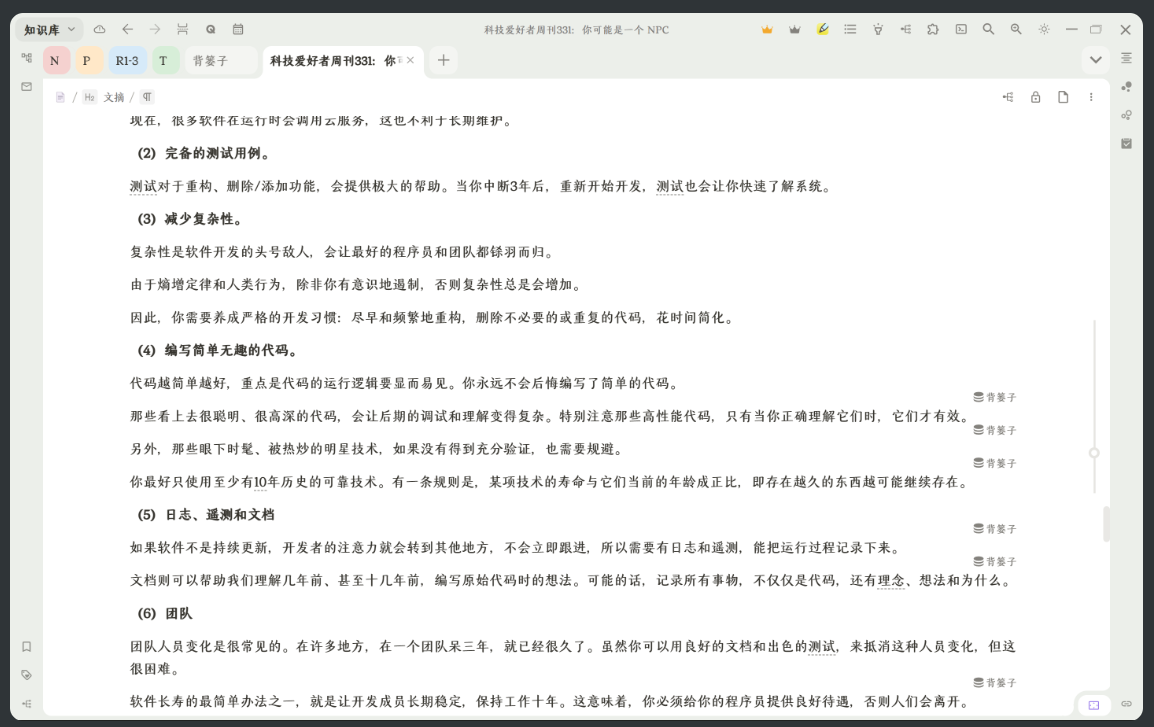The image size is (1154, 727).
Task: Go back with the left arrow
Action: point(127,29)
